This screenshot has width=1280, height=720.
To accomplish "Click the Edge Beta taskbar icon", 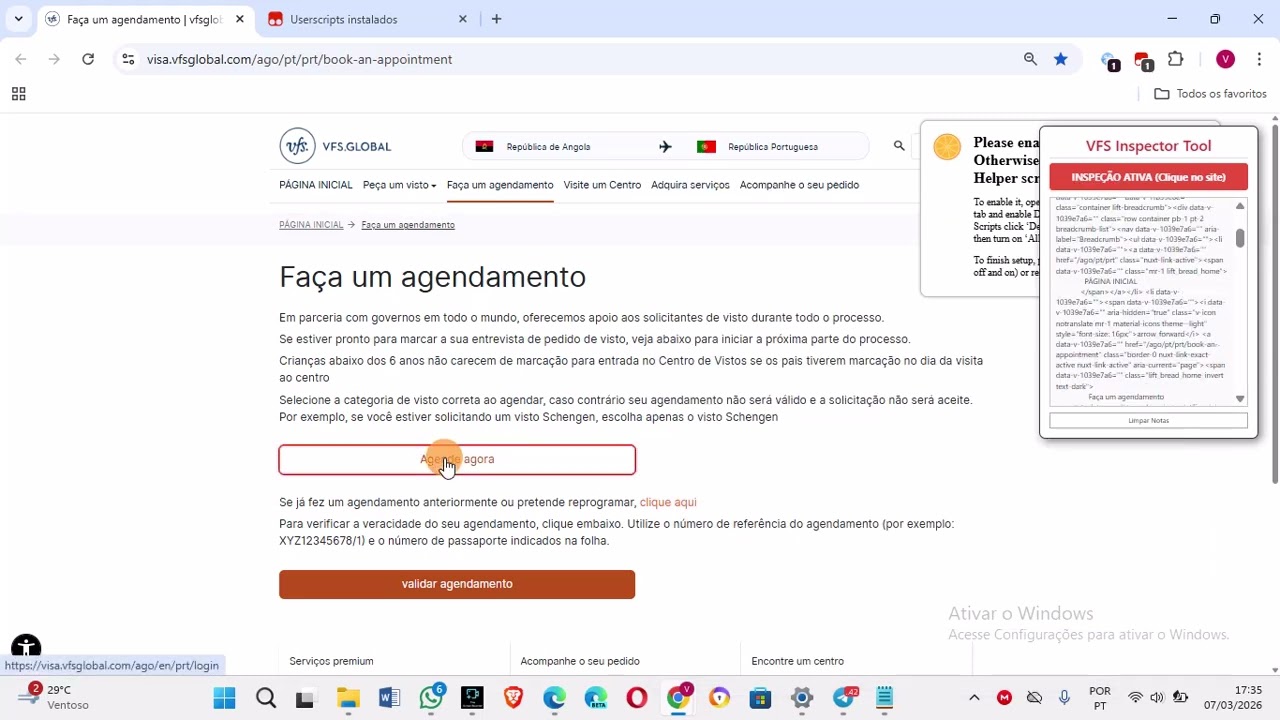I will pyautogui.click(x=596, y=698).
